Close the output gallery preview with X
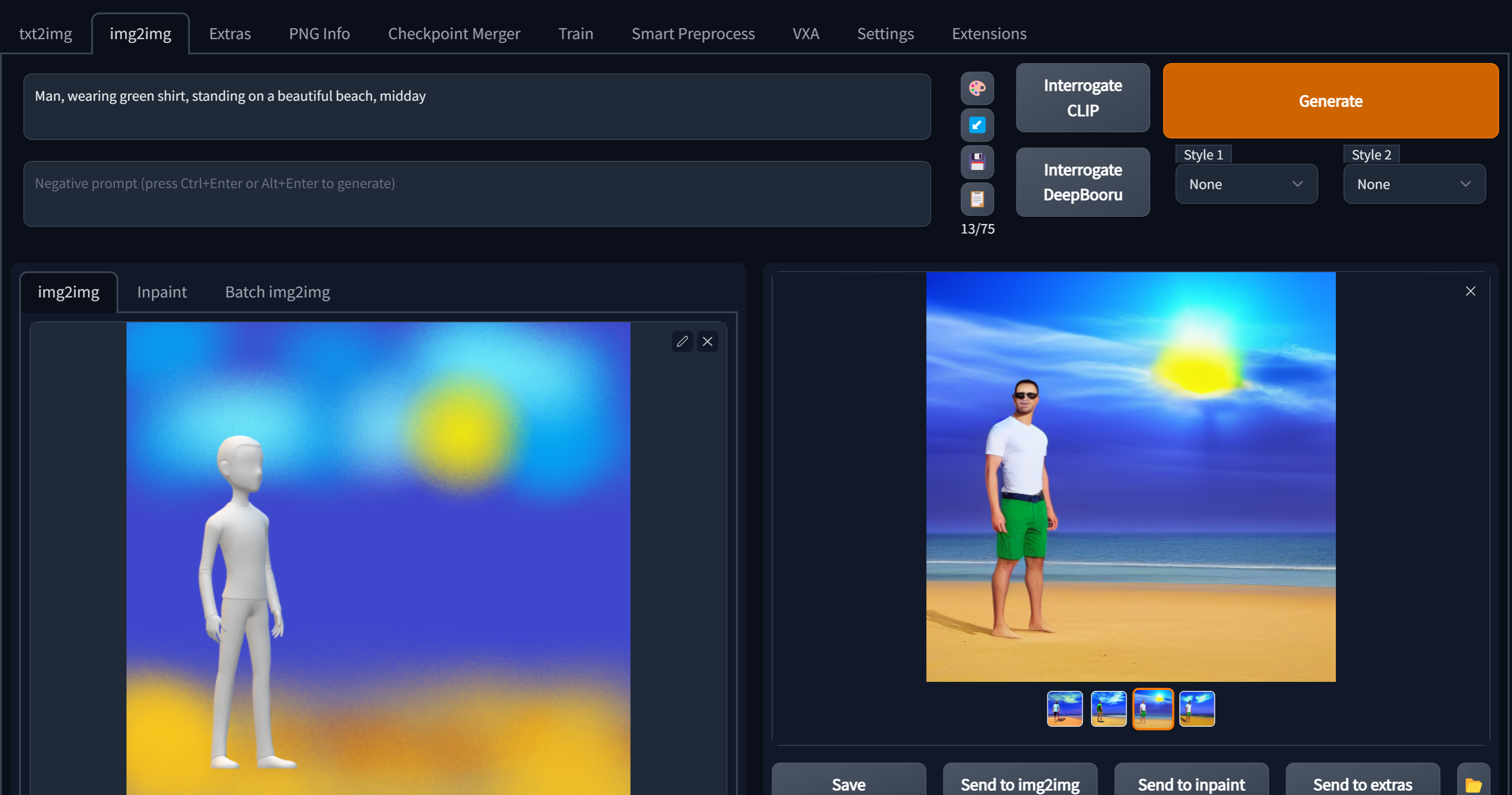Screen dimensions: 1512x795 1470,291
